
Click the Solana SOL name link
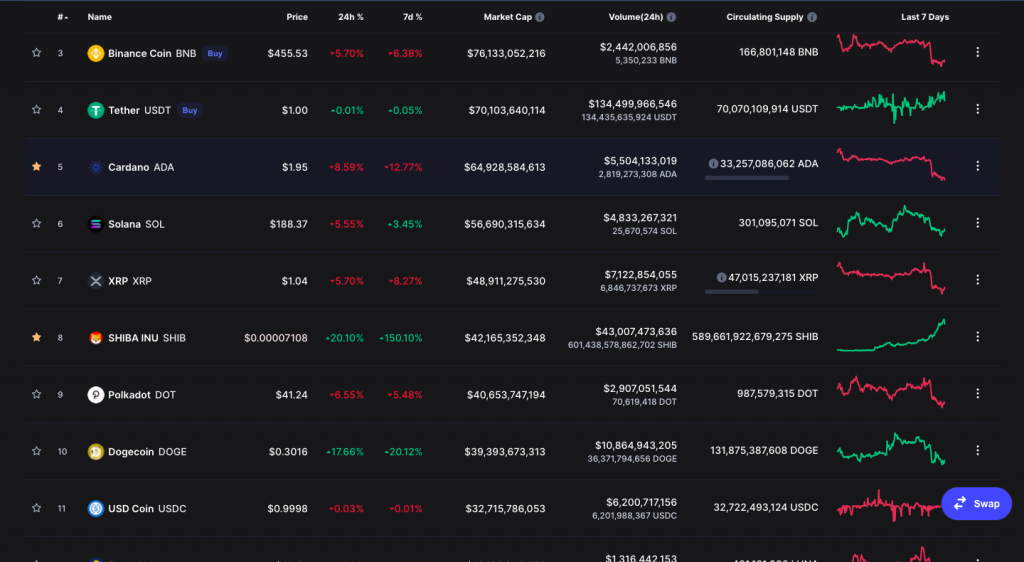pos(136,224)
